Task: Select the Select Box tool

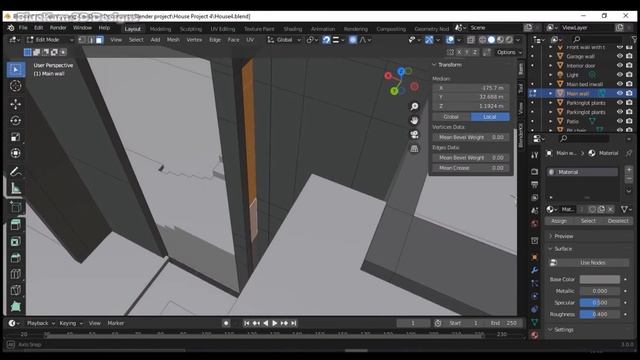Action: point(16,69)
